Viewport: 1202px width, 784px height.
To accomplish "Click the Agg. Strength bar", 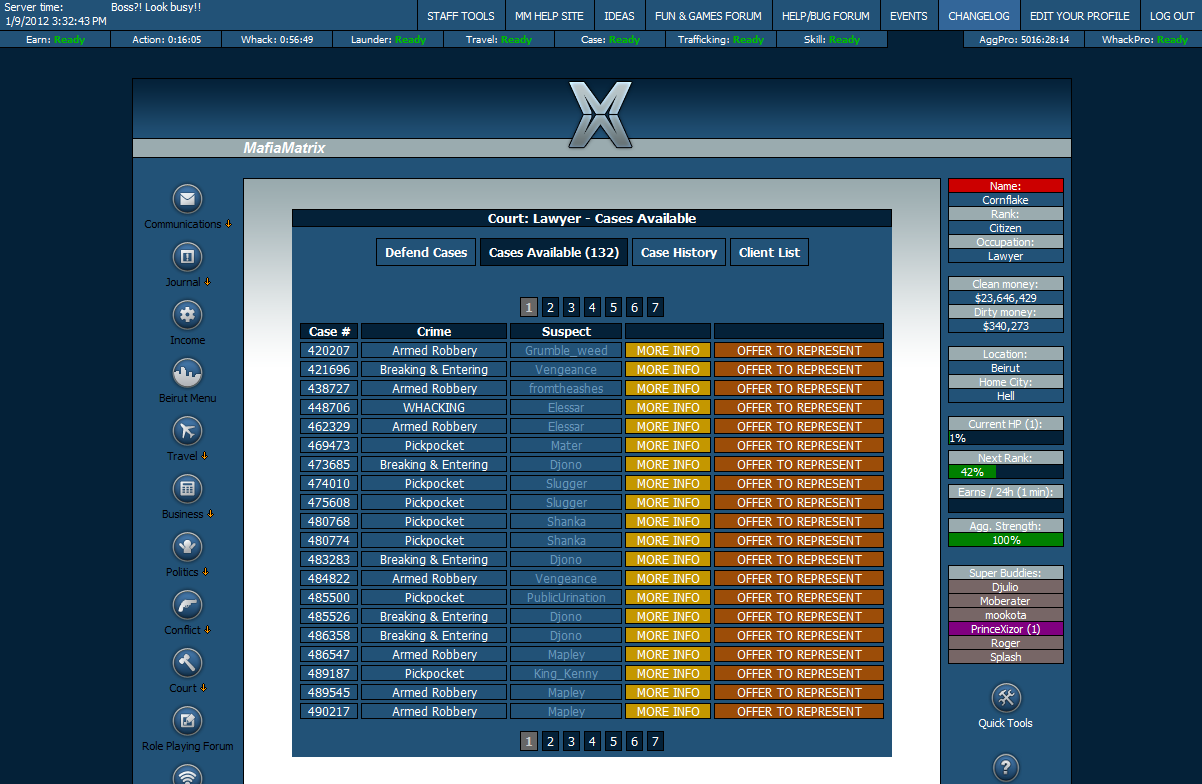I will point(1006,540).
